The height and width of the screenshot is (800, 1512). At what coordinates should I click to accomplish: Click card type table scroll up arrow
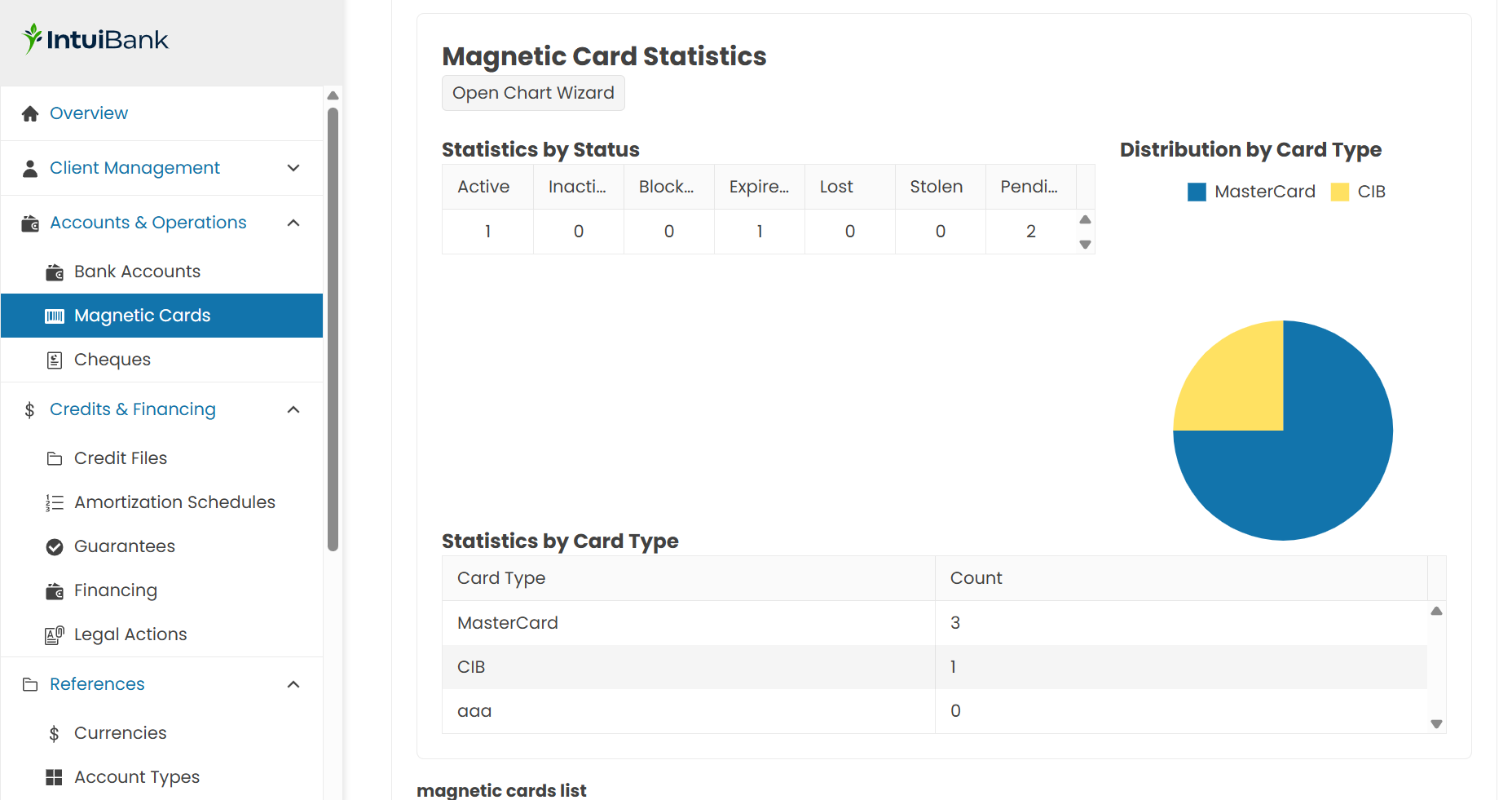[x=1436, y=611]
